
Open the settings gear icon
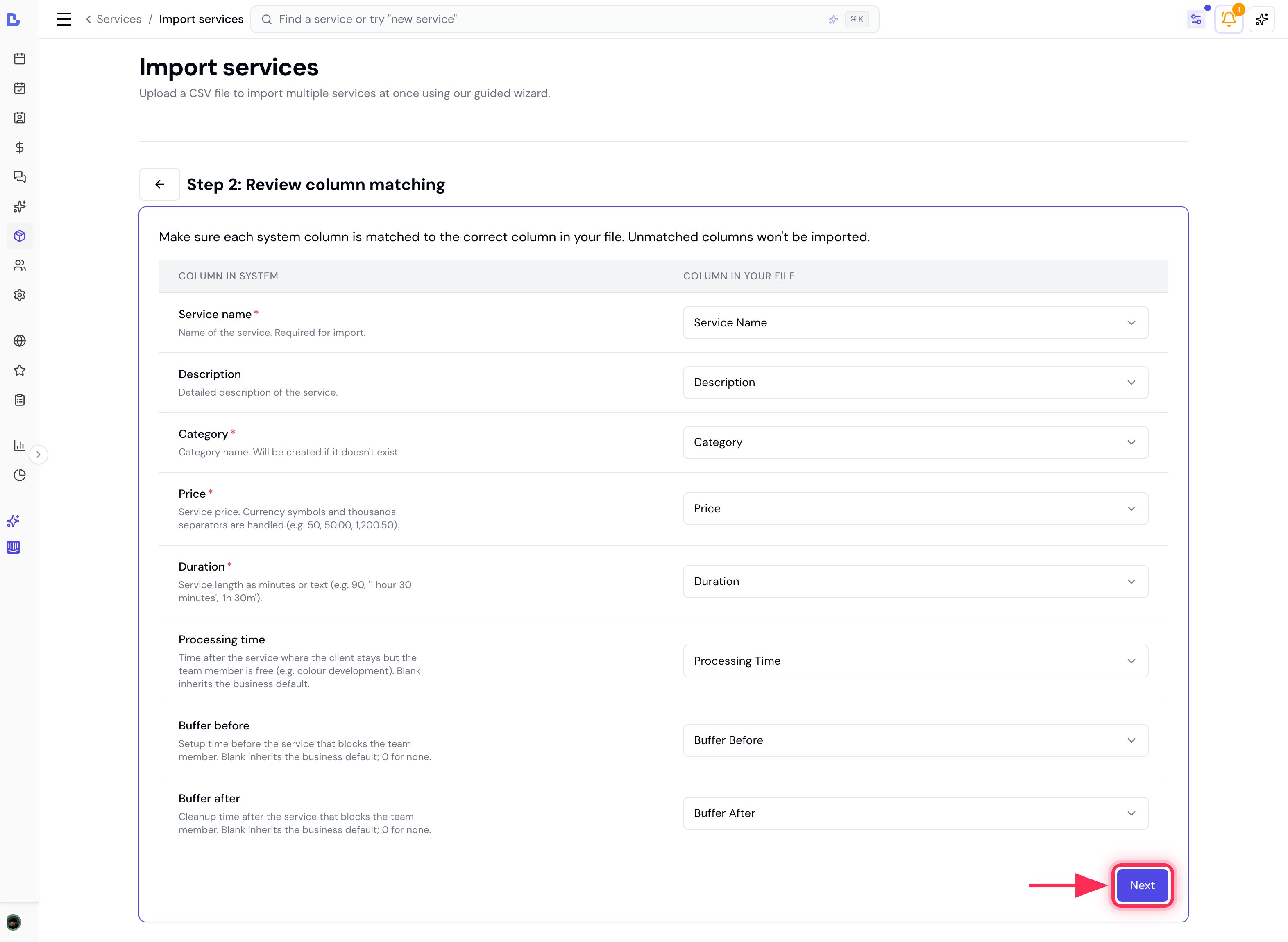[x=19, y=295]
